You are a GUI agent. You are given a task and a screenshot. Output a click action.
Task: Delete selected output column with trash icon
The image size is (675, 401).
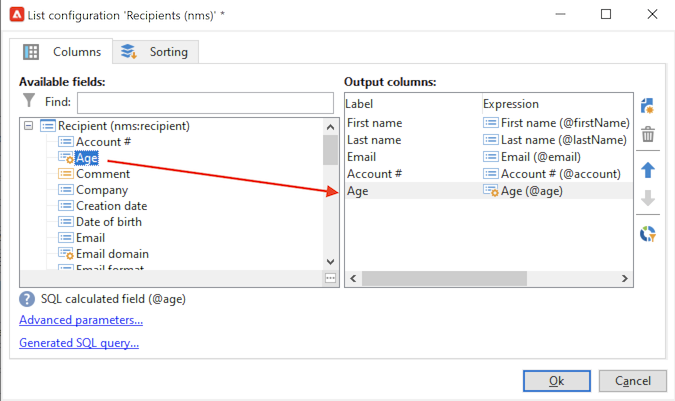pyautogui.click(x=647, y=134)
